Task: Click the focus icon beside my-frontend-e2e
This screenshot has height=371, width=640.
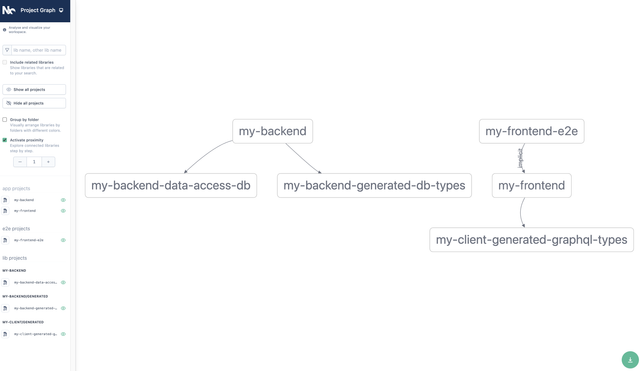Action: point(5,240)
